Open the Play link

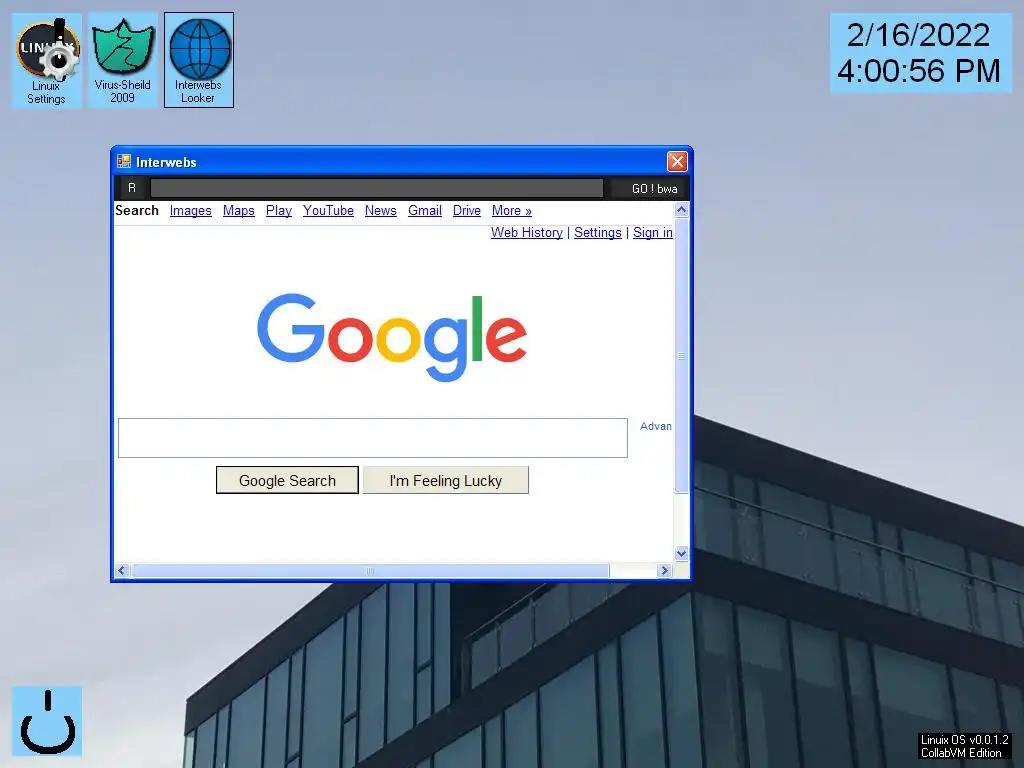[x=279, y=210]
